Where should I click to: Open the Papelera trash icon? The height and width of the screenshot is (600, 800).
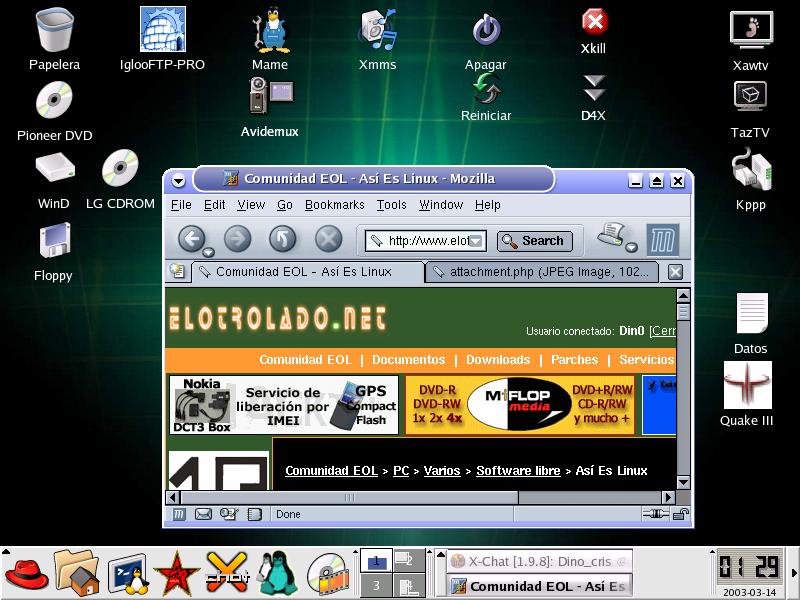55,31
